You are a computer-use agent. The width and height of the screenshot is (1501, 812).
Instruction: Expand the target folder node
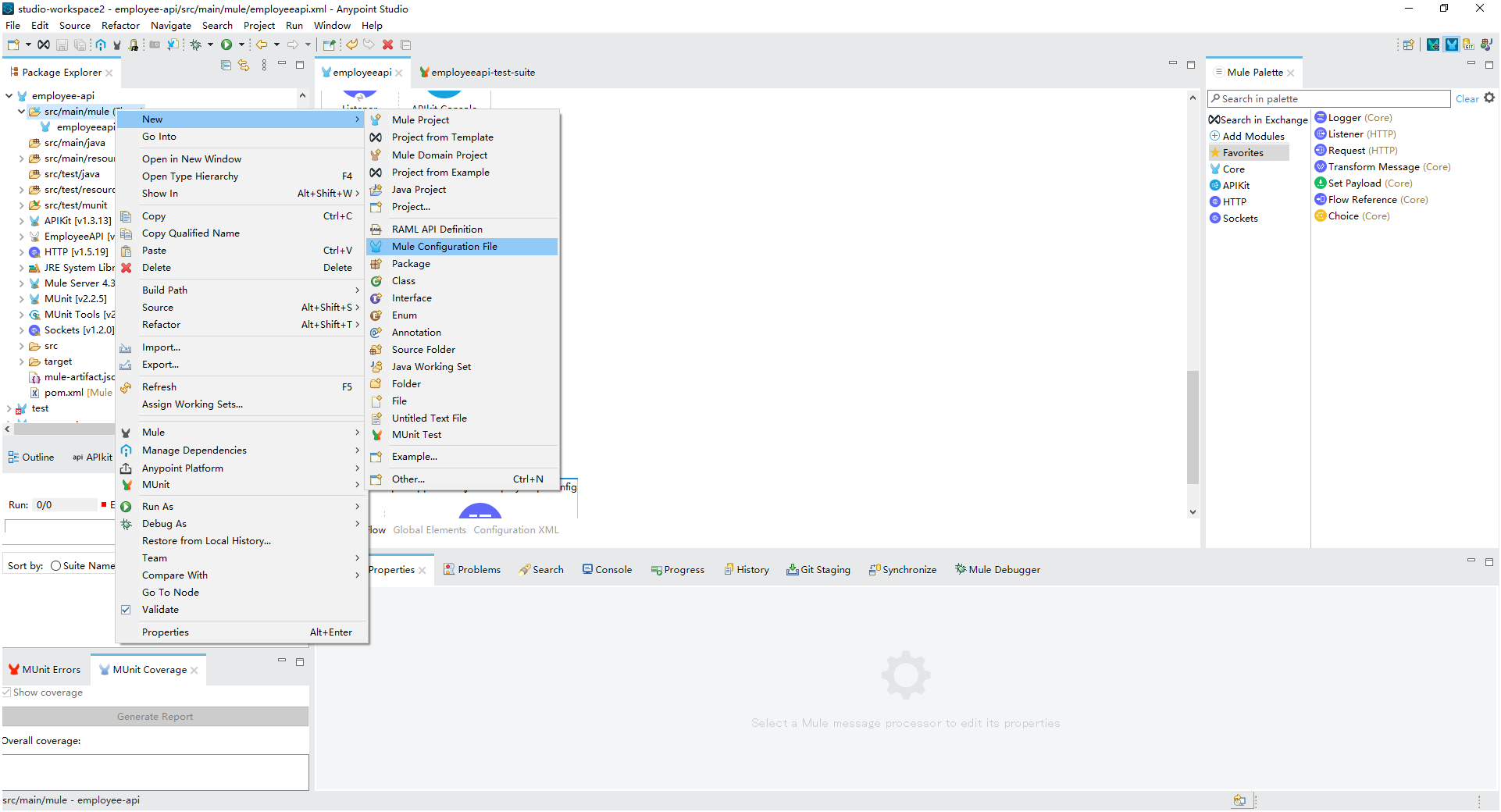pyautogui.click(x=21, y=361)
